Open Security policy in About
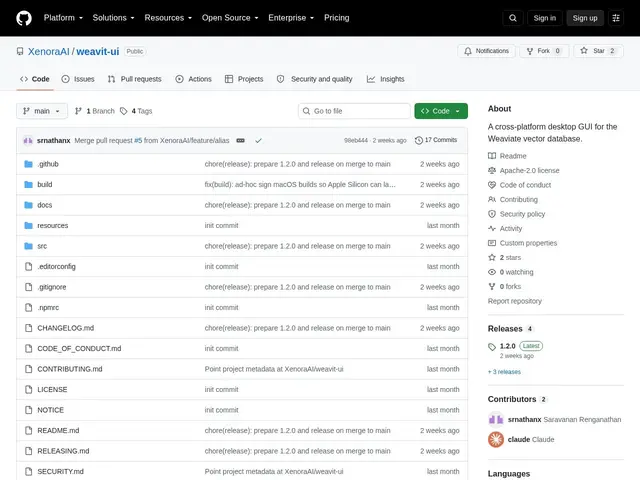 point(517,214)
